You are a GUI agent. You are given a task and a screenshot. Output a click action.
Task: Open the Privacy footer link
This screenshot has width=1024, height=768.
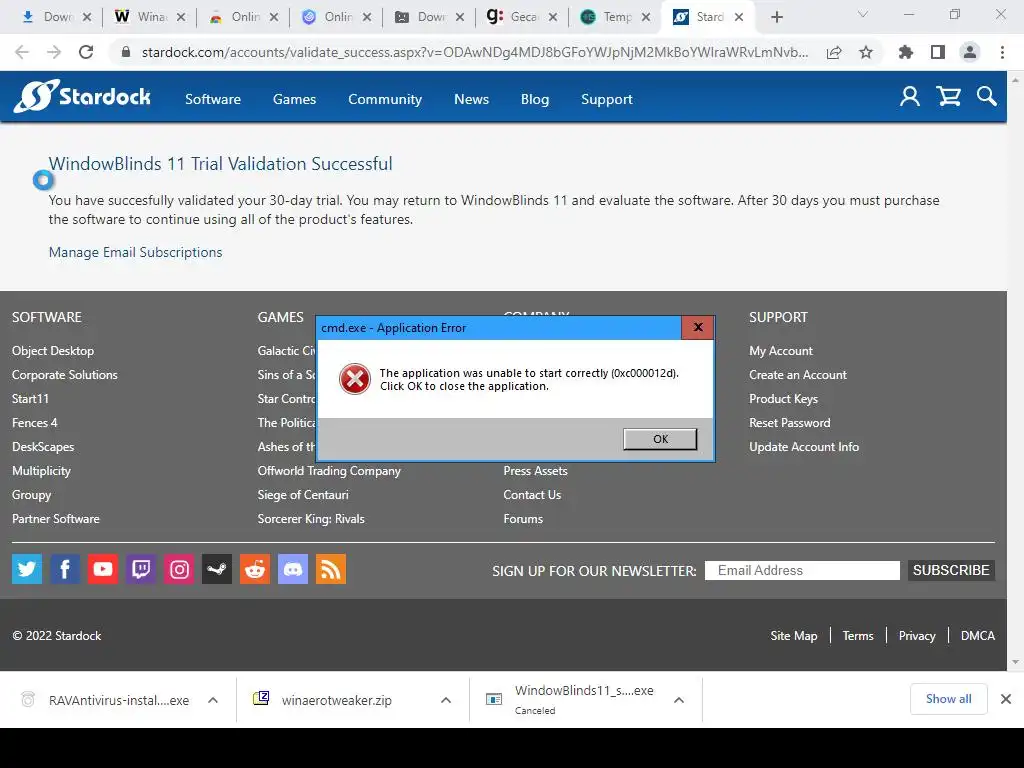click(917, 635)
